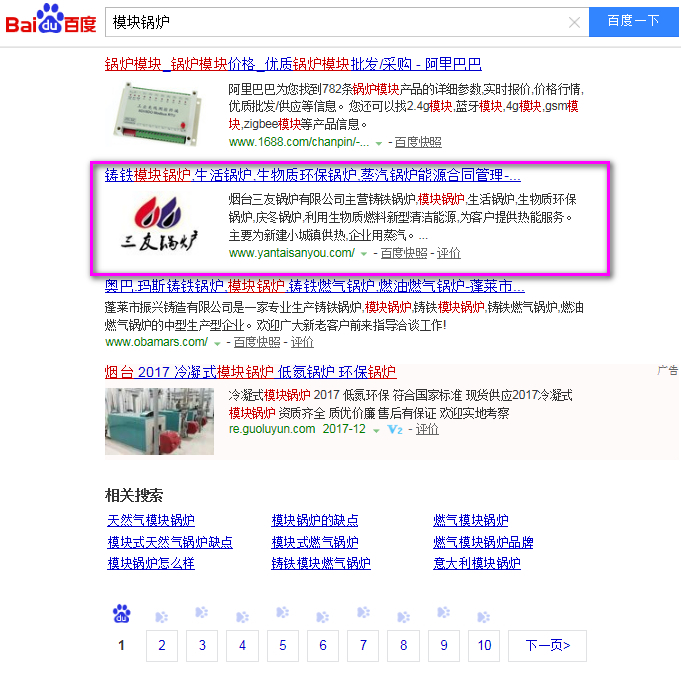The width and height of the screenshot is (681, 675).
Task: Expand dropdown arrow beside www.obamars.com URL
Action: point(217,343)
